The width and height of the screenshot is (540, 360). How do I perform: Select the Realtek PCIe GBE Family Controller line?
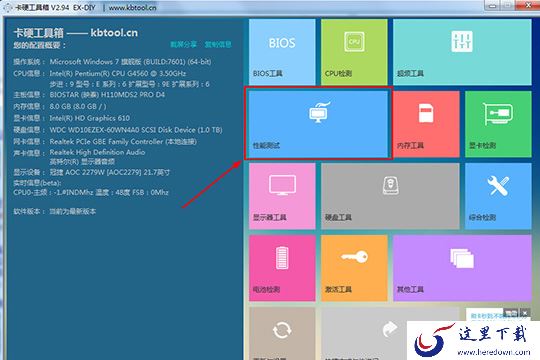pyautogui.click(x=123, y=142)
